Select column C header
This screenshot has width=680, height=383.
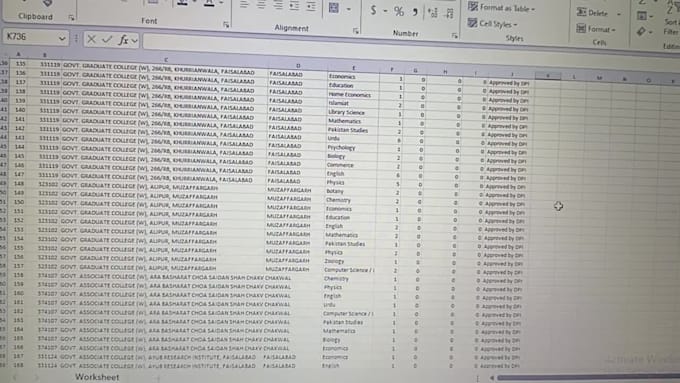click(165, 59)
